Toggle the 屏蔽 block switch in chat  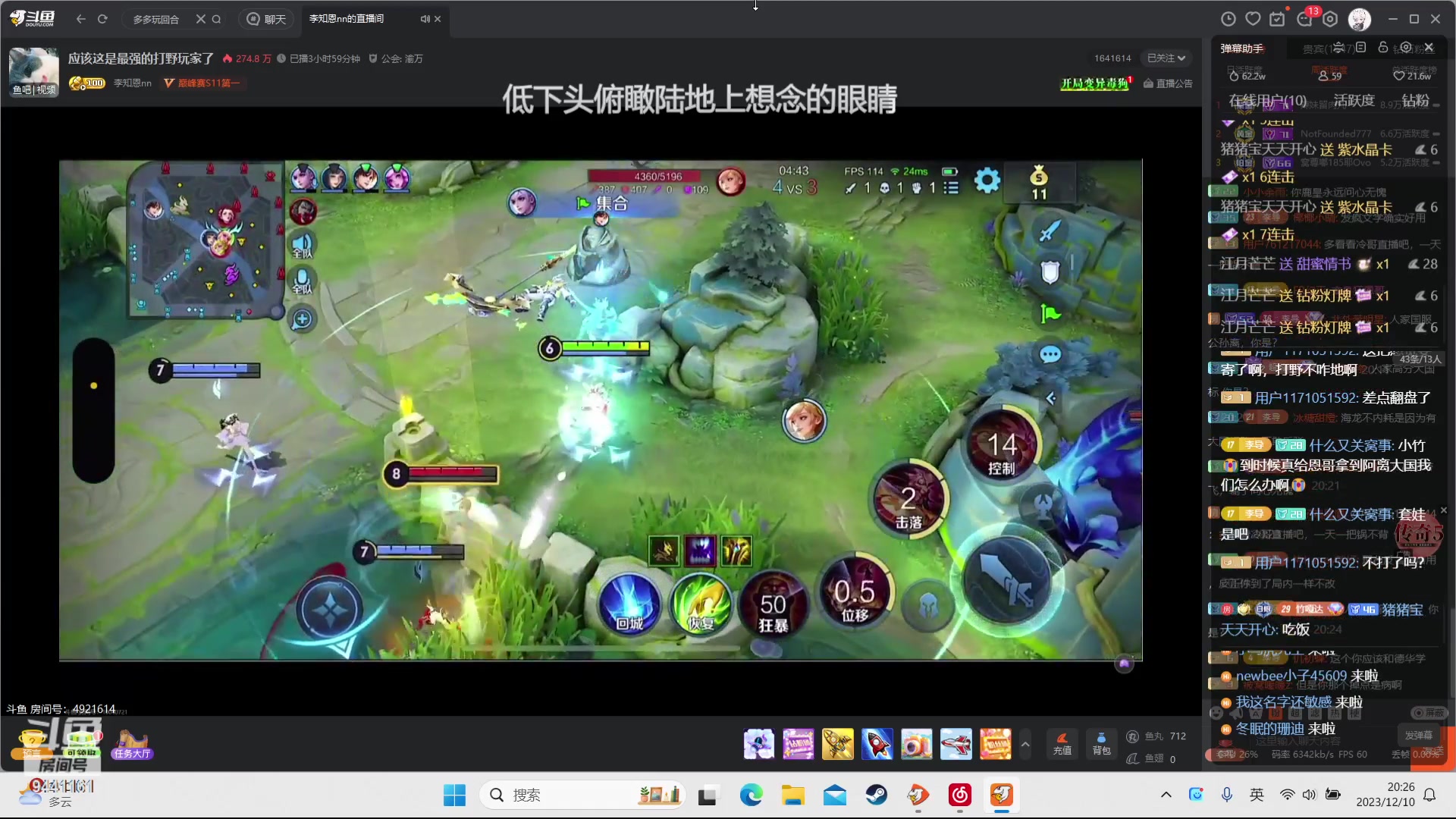click(1429, 713)
